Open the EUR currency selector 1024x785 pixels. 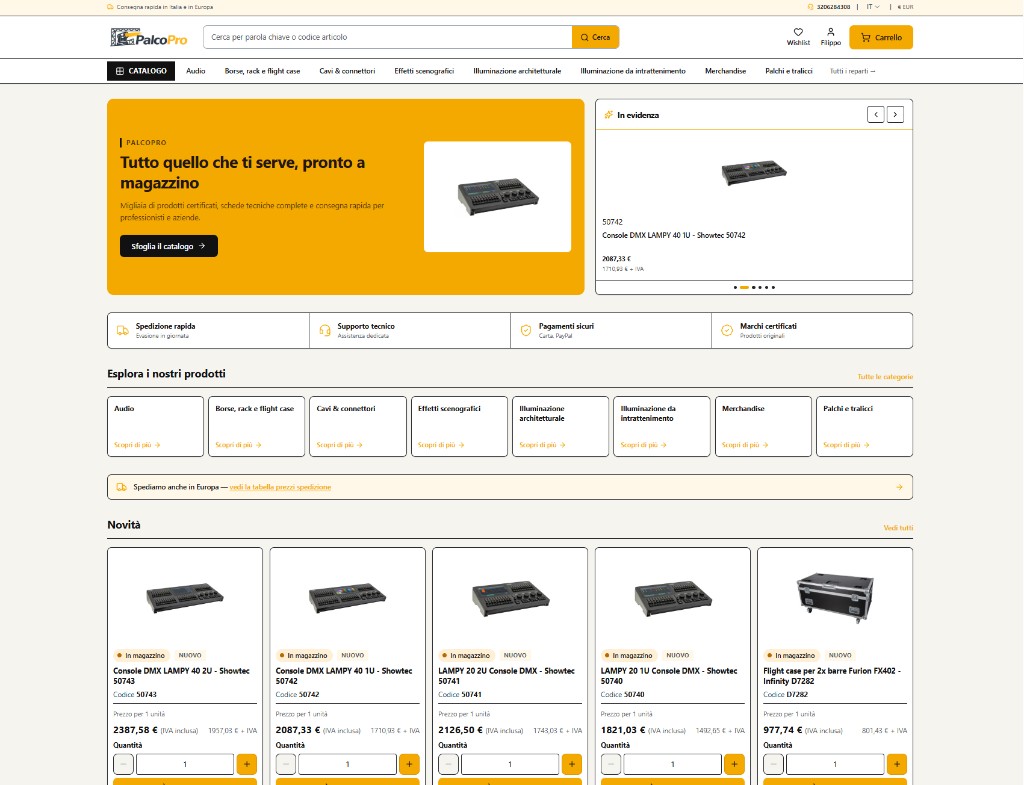click(x=905, y=7)
